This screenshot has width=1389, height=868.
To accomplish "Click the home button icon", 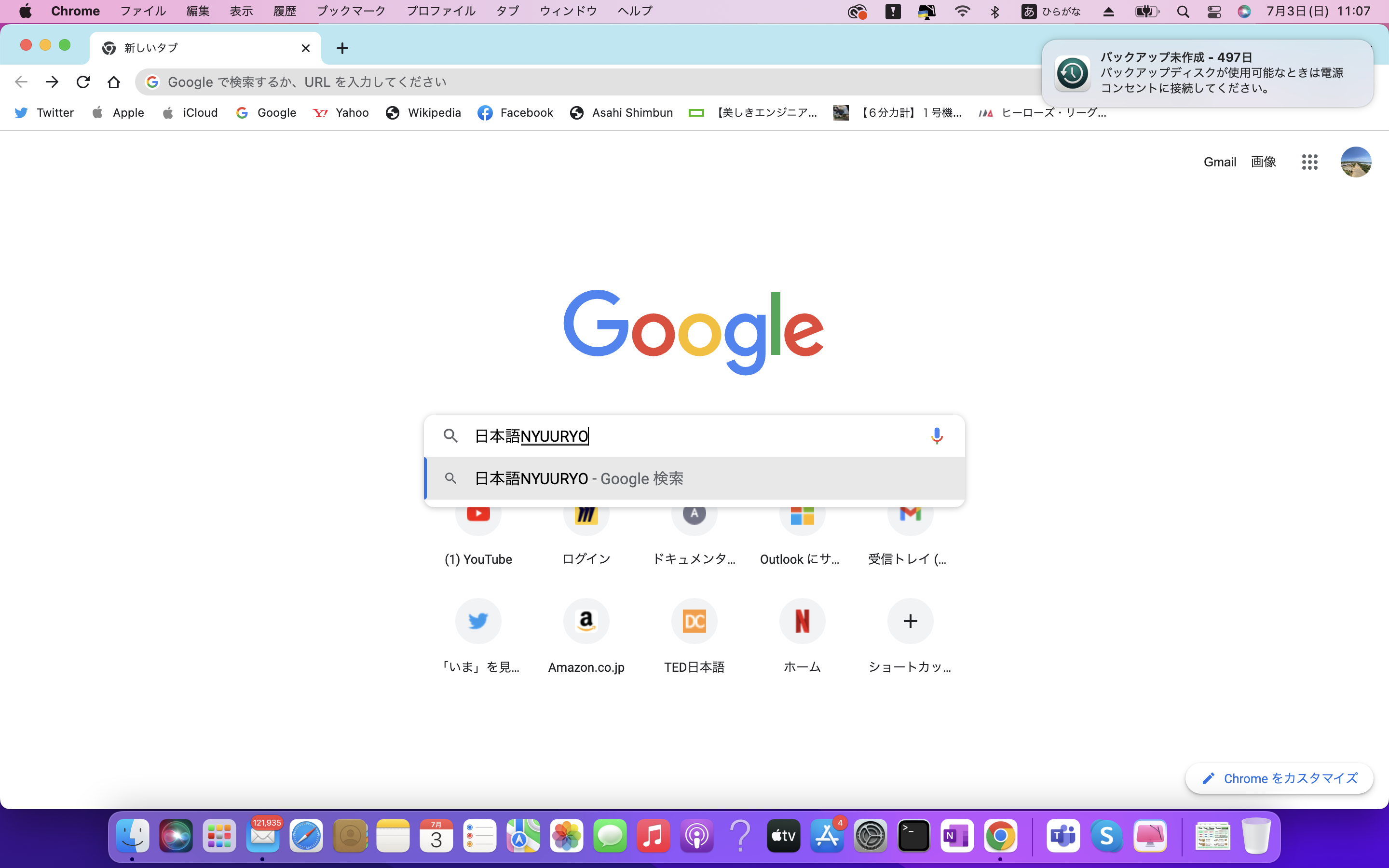I will [114, 82].
